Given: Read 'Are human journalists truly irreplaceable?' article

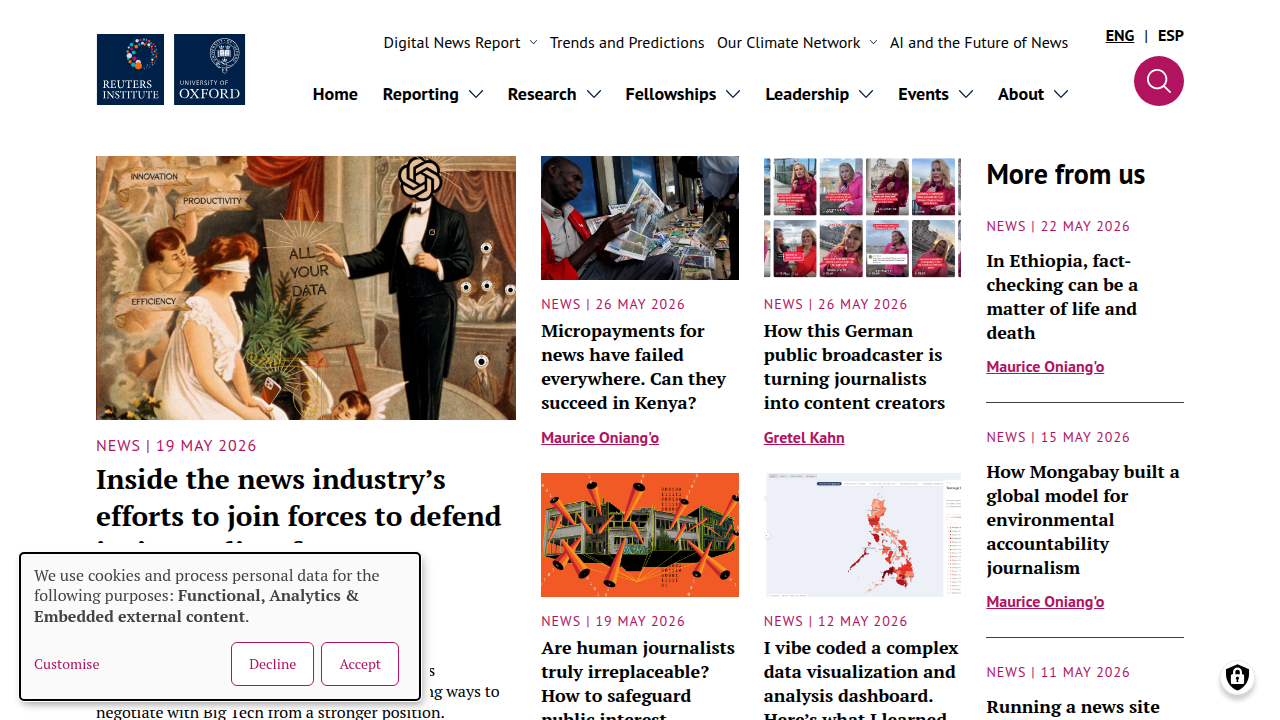Looking at the screenshot, I should pos(638,678).
